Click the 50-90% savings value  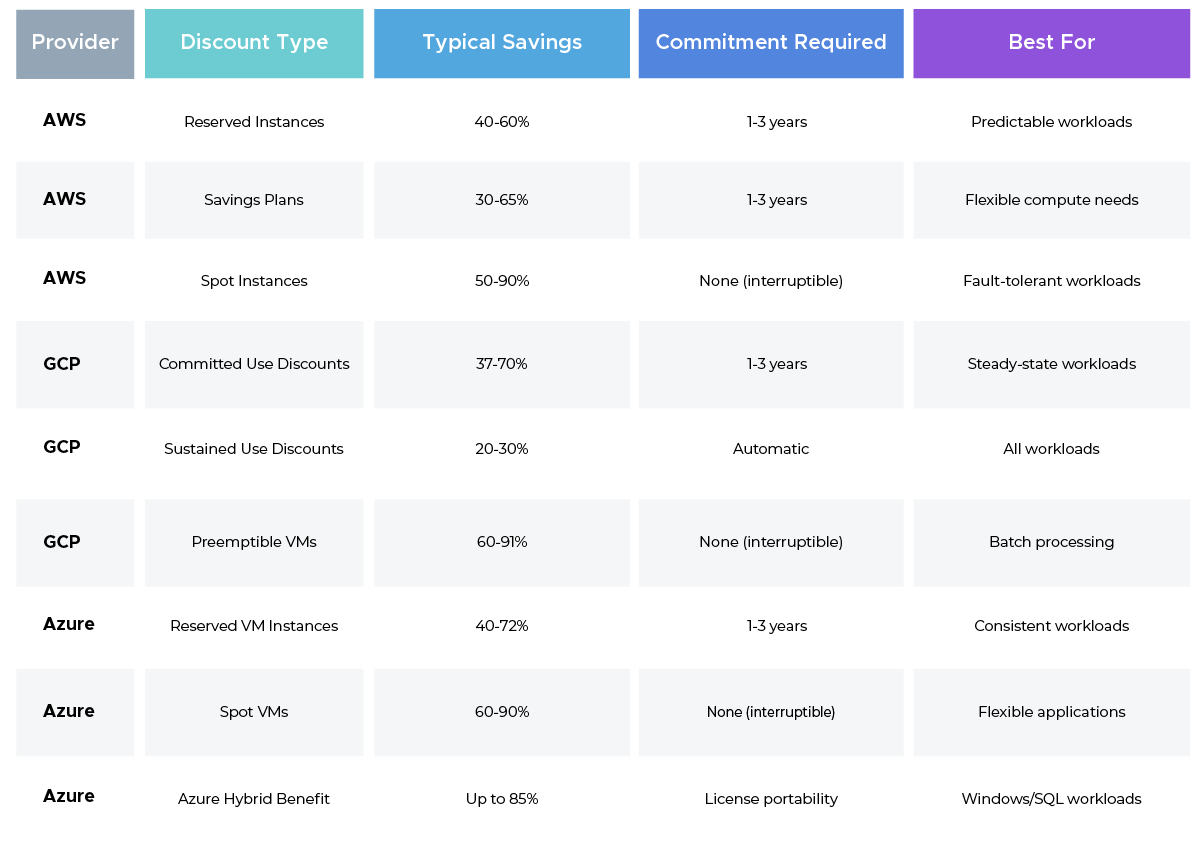(501, 281)
